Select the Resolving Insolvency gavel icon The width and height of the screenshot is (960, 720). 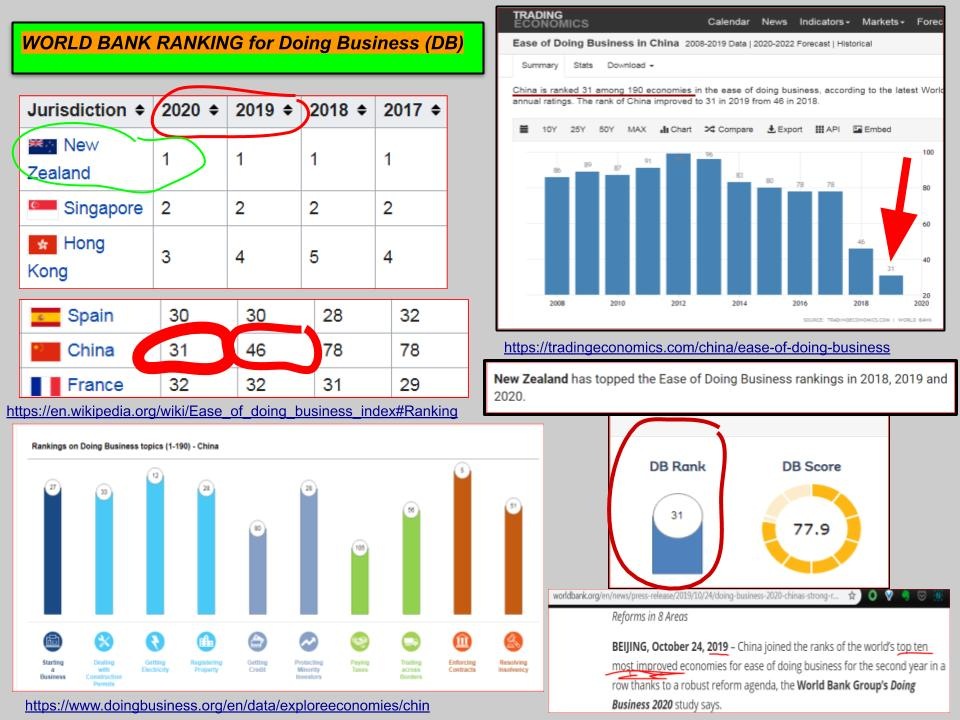pyautogui.click(x=513, y=642)
